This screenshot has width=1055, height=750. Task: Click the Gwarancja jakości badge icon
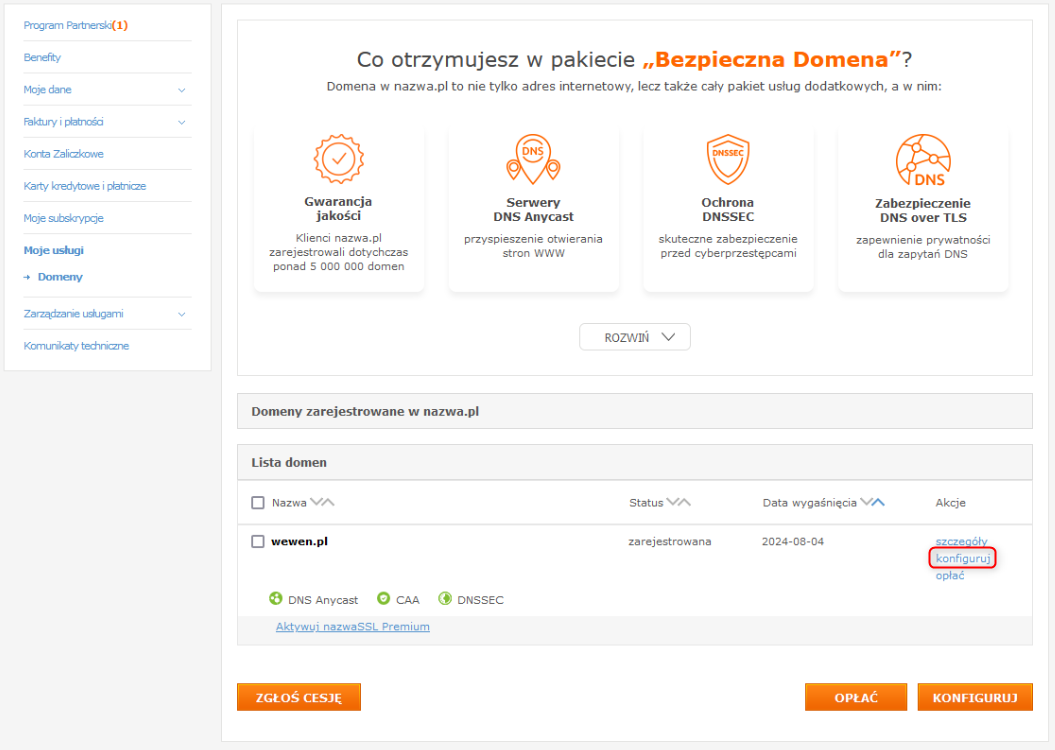point(338,159)
